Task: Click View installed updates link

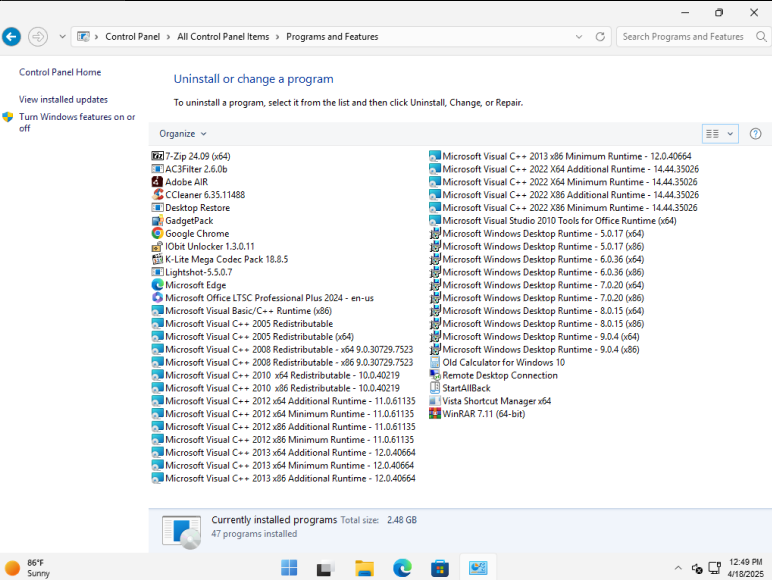Action: tap(63, 99)
